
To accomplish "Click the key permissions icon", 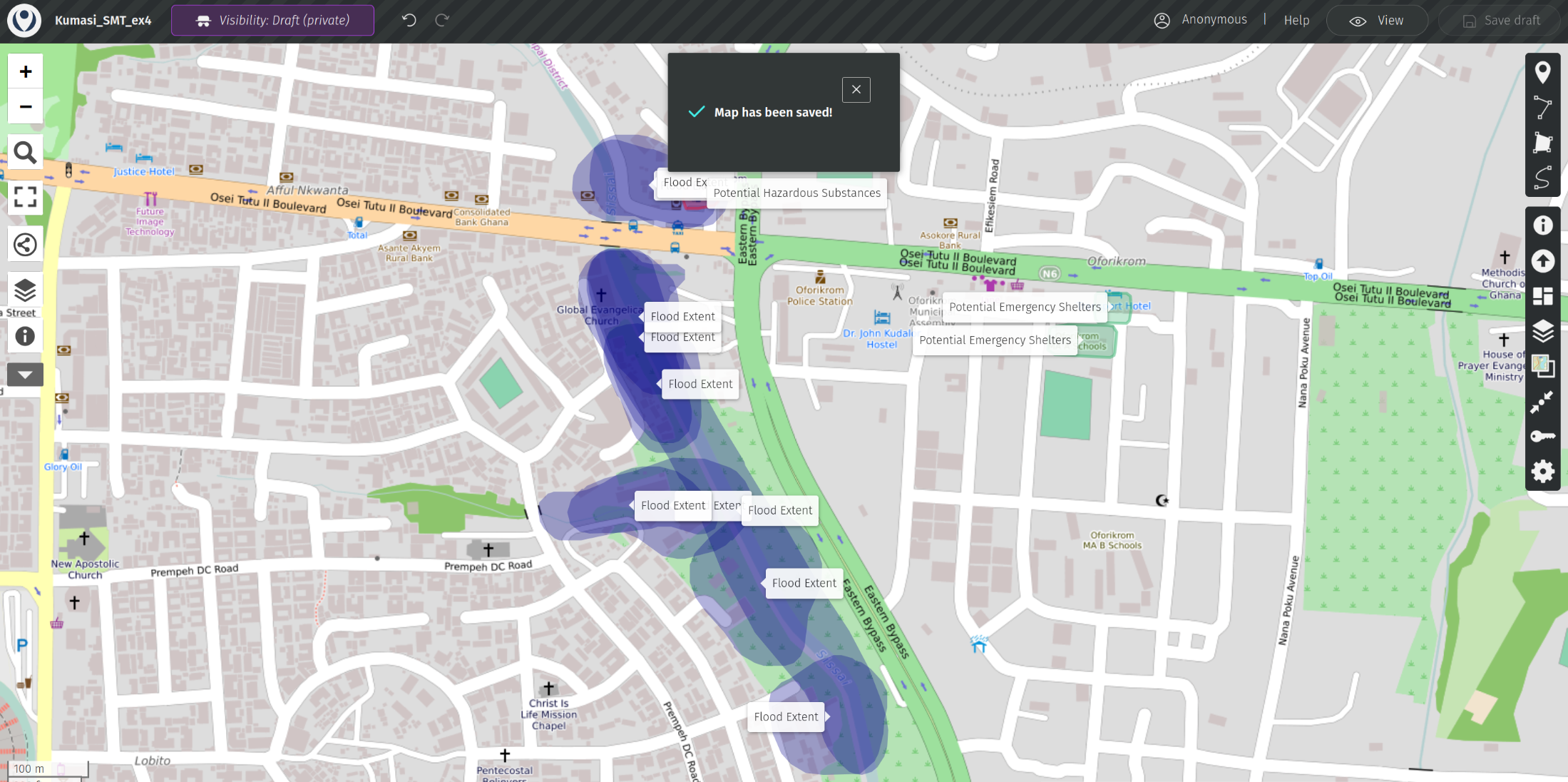I will click(1542, 436).
